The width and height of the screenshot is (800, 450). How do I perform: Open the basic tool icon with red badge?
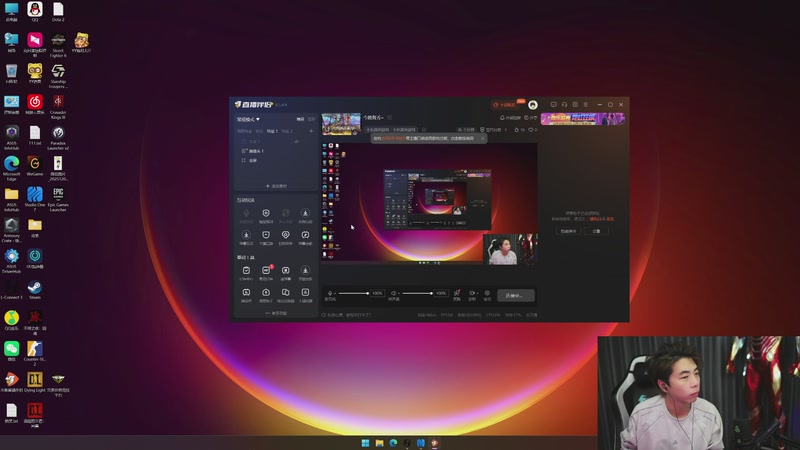[266, 272]
